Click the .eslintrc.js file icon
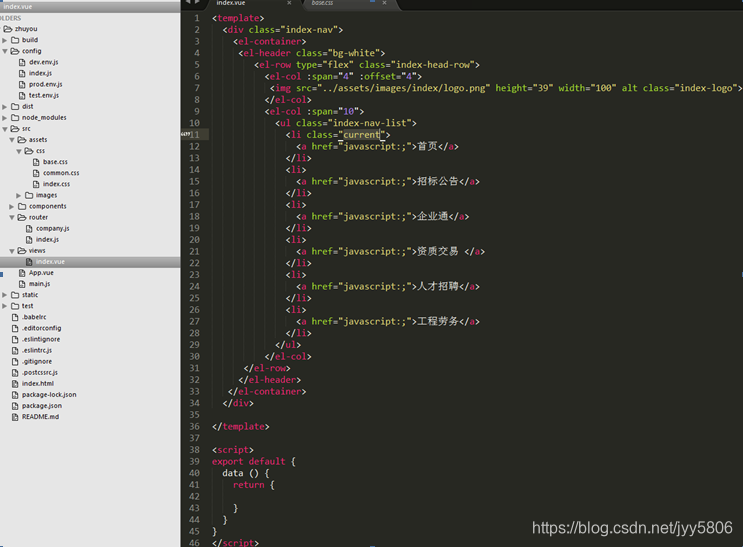 (x=15, y=350)
